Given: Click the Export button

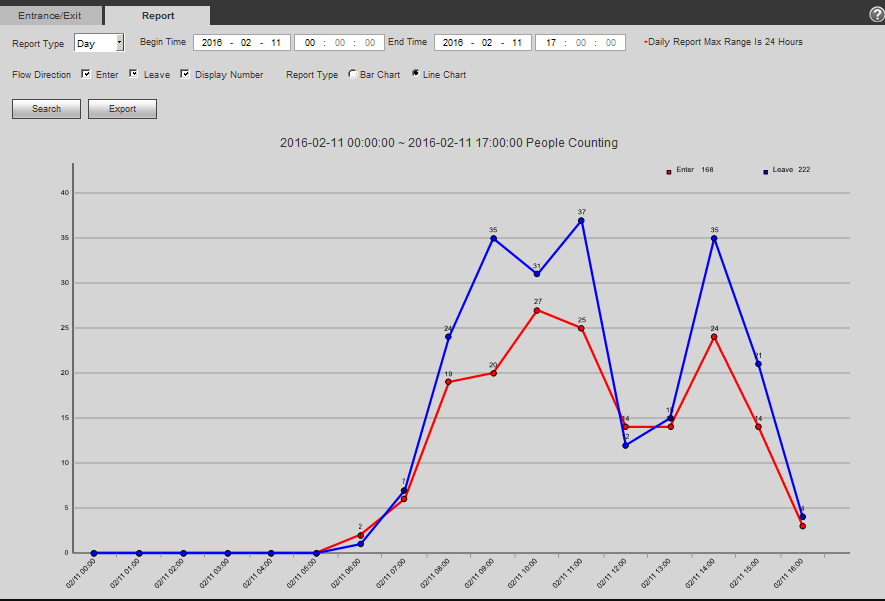Looking at the screenshot, I should (122, 109).
